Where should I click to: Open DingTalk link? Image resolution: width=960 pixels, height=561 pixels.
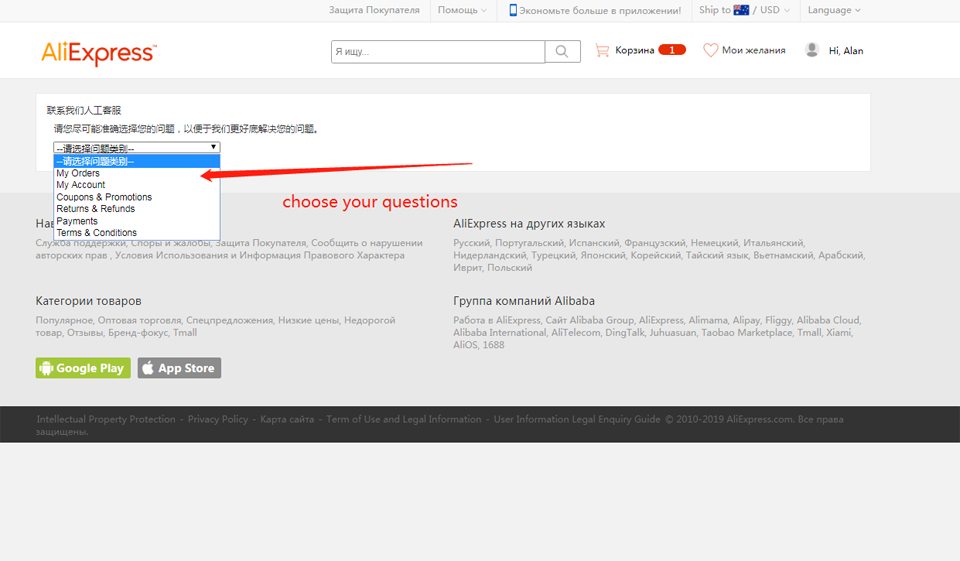(x=624, y=333)
